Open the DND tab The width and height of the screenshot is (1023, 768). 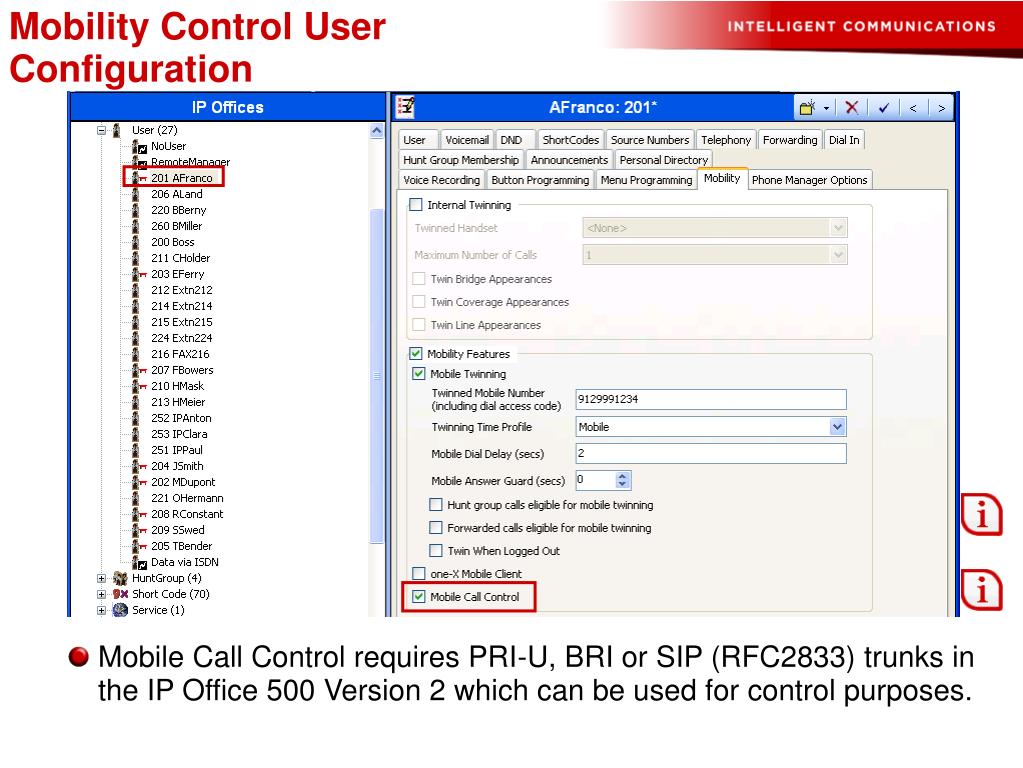coord(511,140)
